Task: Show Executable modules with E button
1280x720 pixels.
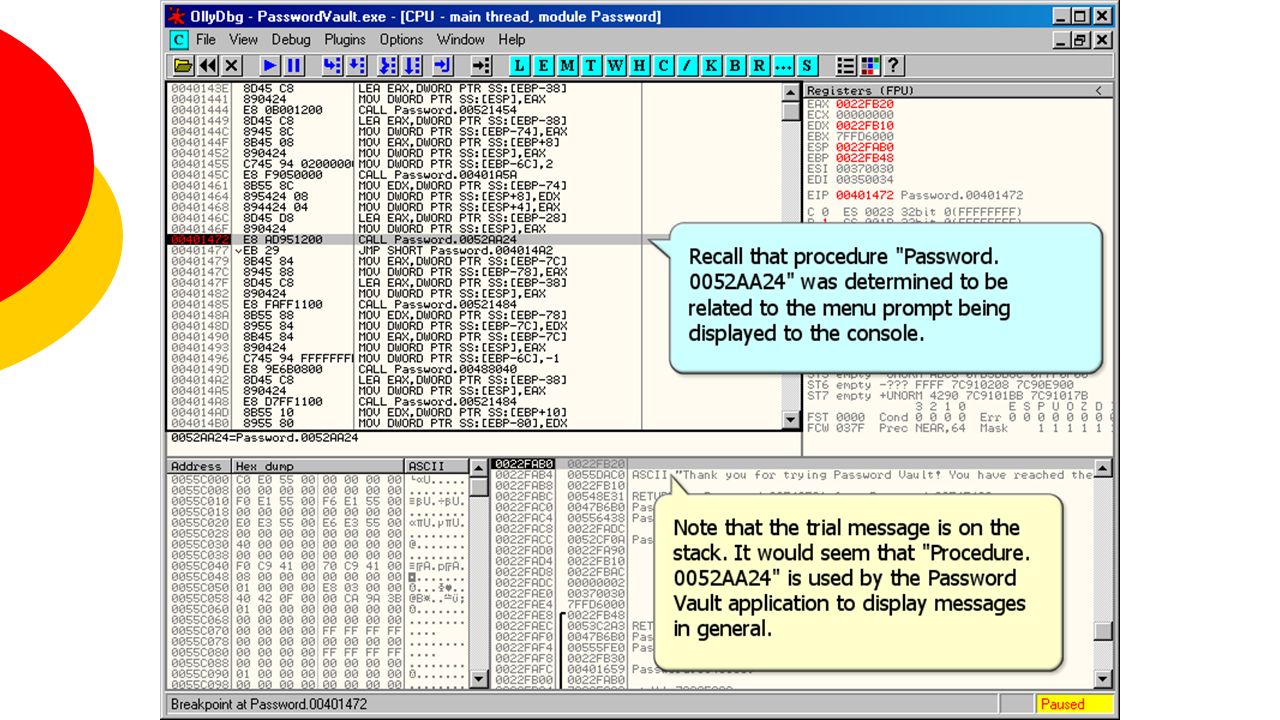Action: click(544, 66)
